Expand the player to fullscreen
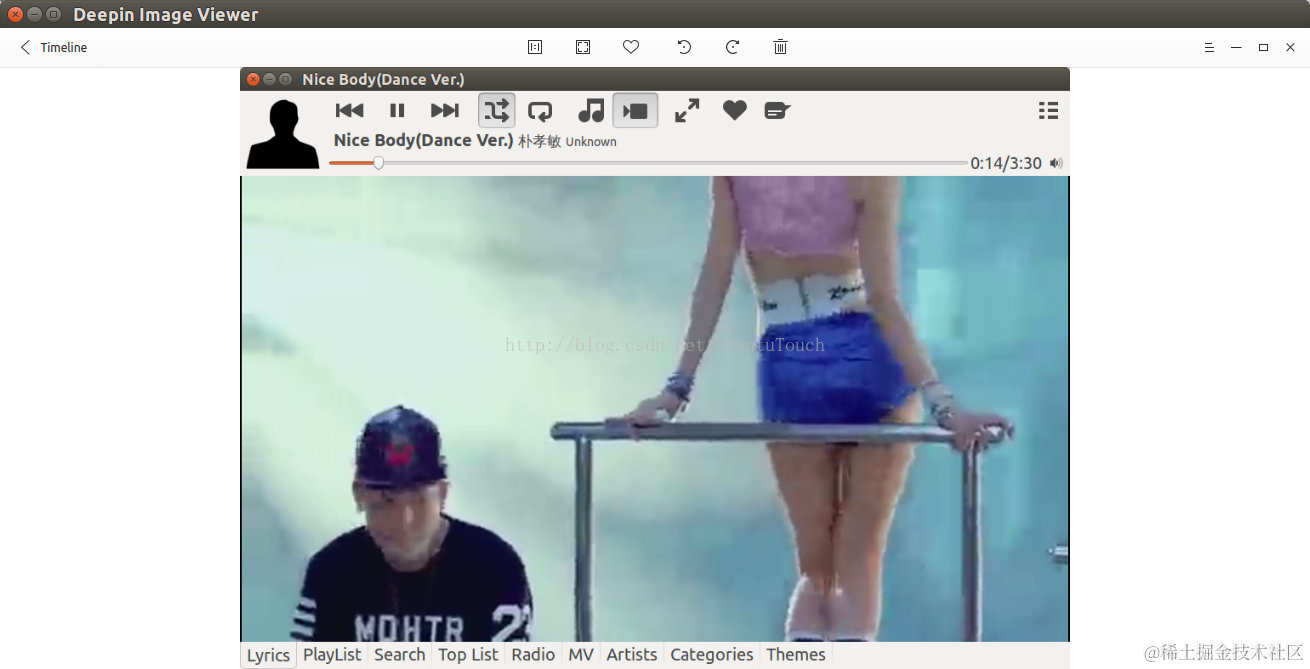 click(x=687, y=111)
